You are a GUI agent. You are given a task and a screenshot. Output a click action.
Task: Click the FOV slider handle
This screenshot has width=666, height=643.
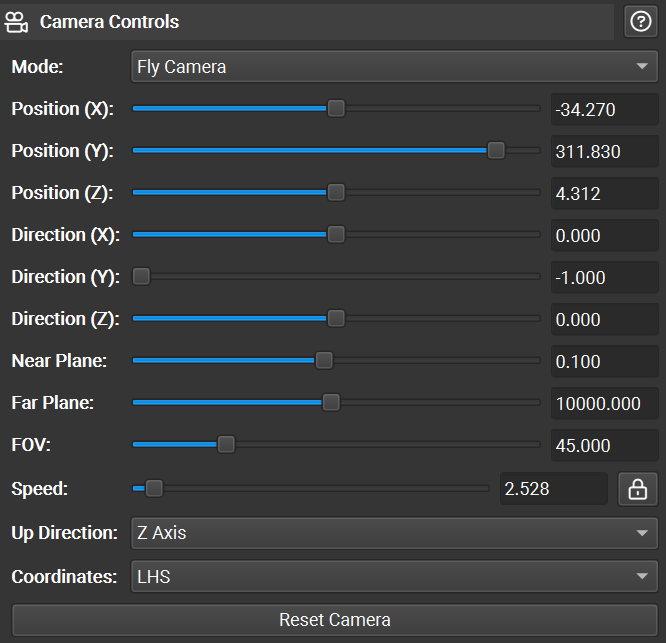pos(226,445)
